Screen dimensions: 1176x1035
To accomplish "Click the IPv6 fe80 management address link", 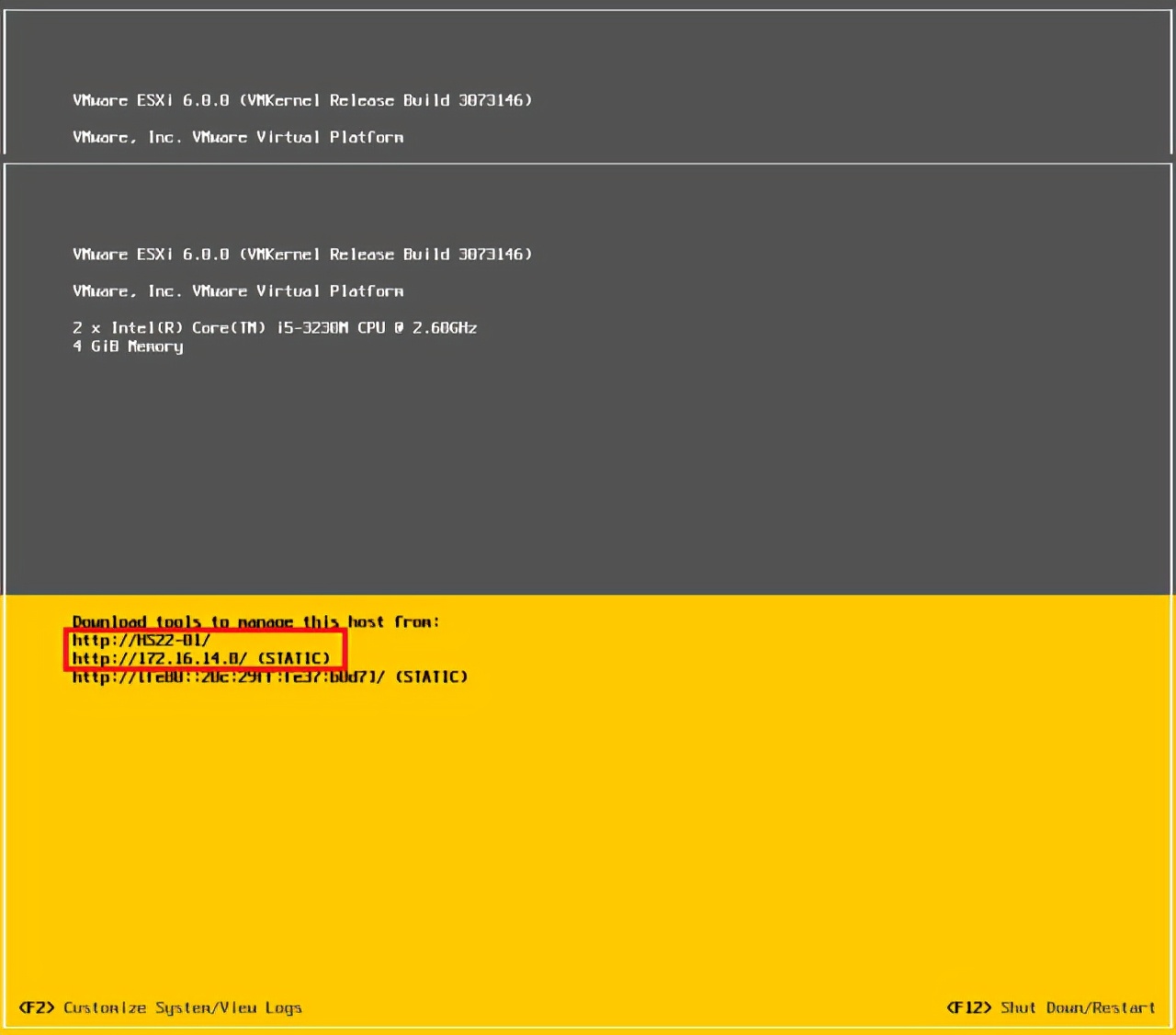I will [x=225, y=677].
